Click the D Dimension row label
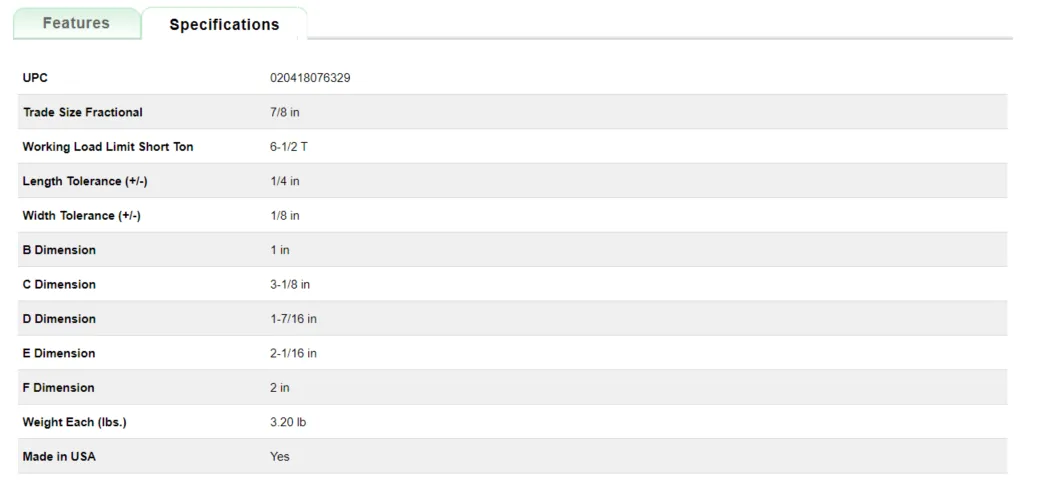 [59, 319]
